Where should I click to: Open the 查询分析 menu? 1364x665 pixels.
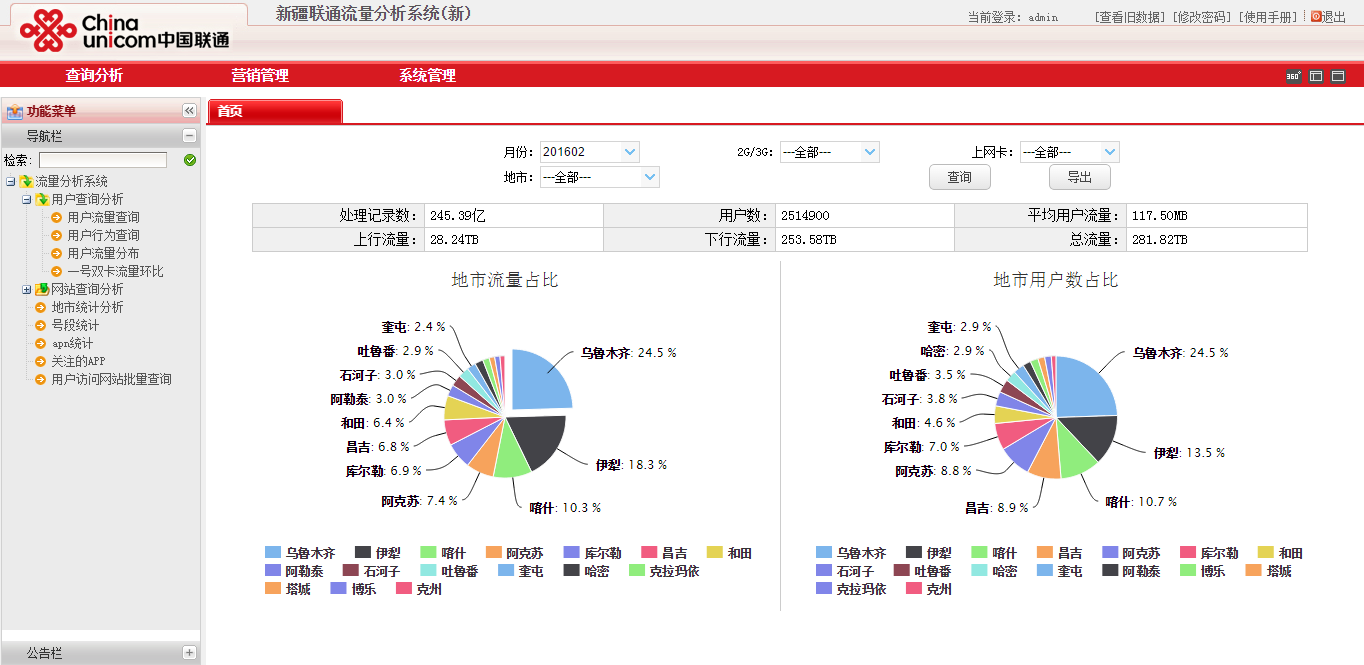94,75
